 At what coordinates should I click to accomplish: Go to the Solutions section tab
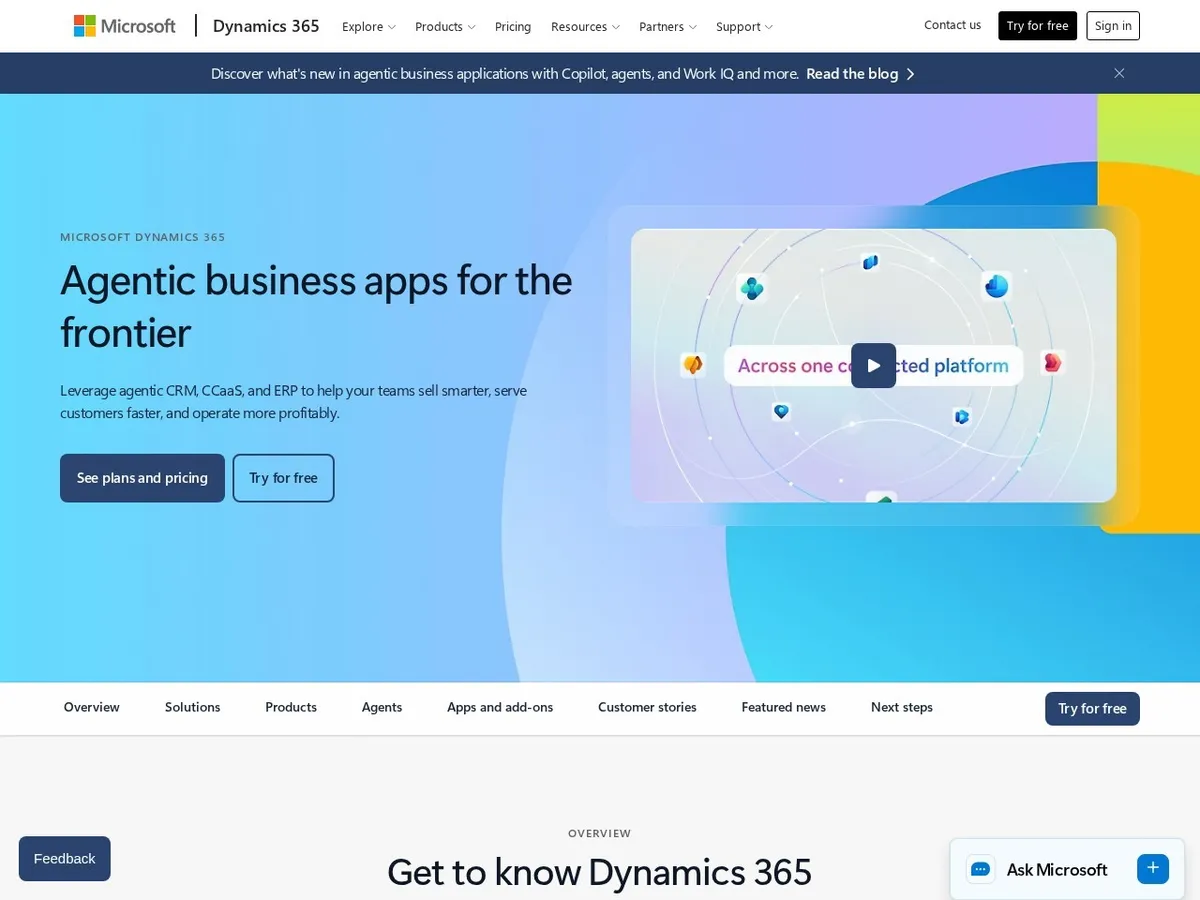(x=192, y=707)
